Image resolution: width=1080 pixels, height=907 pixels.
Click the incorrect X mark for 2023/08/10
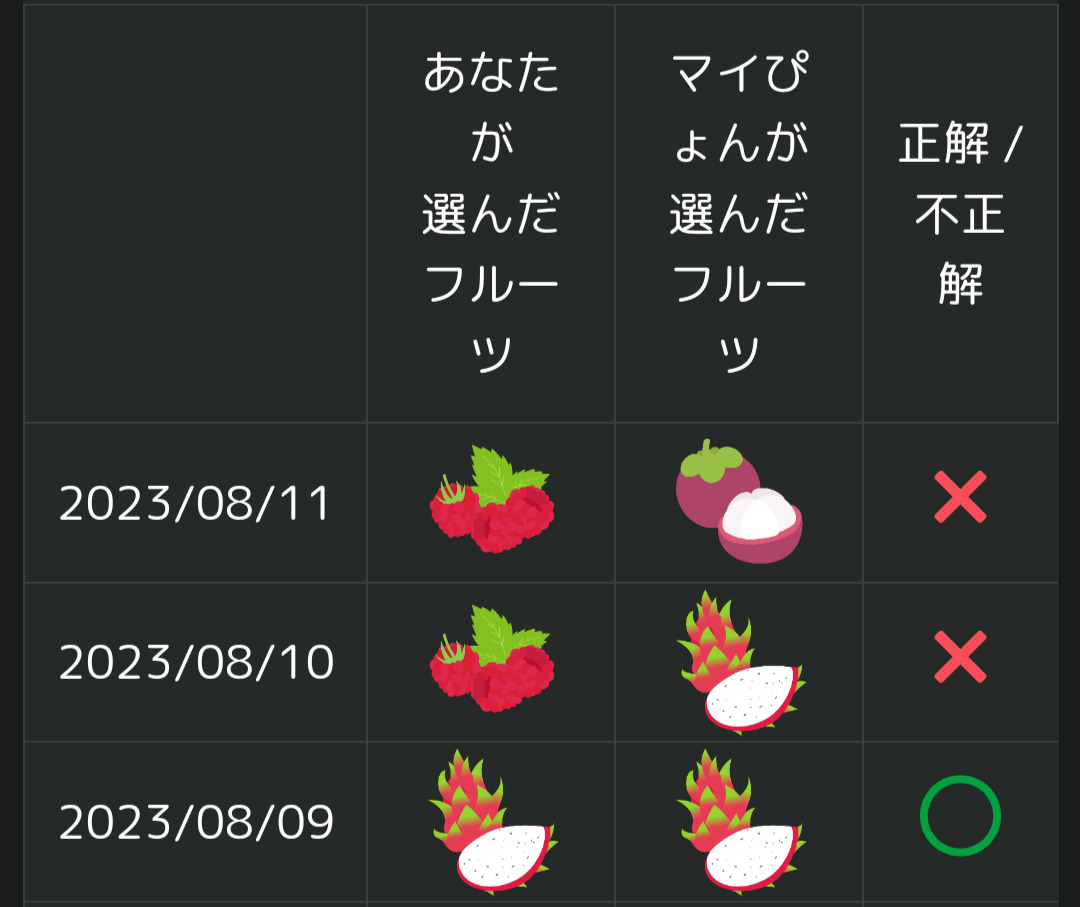(x=960, y=657)
